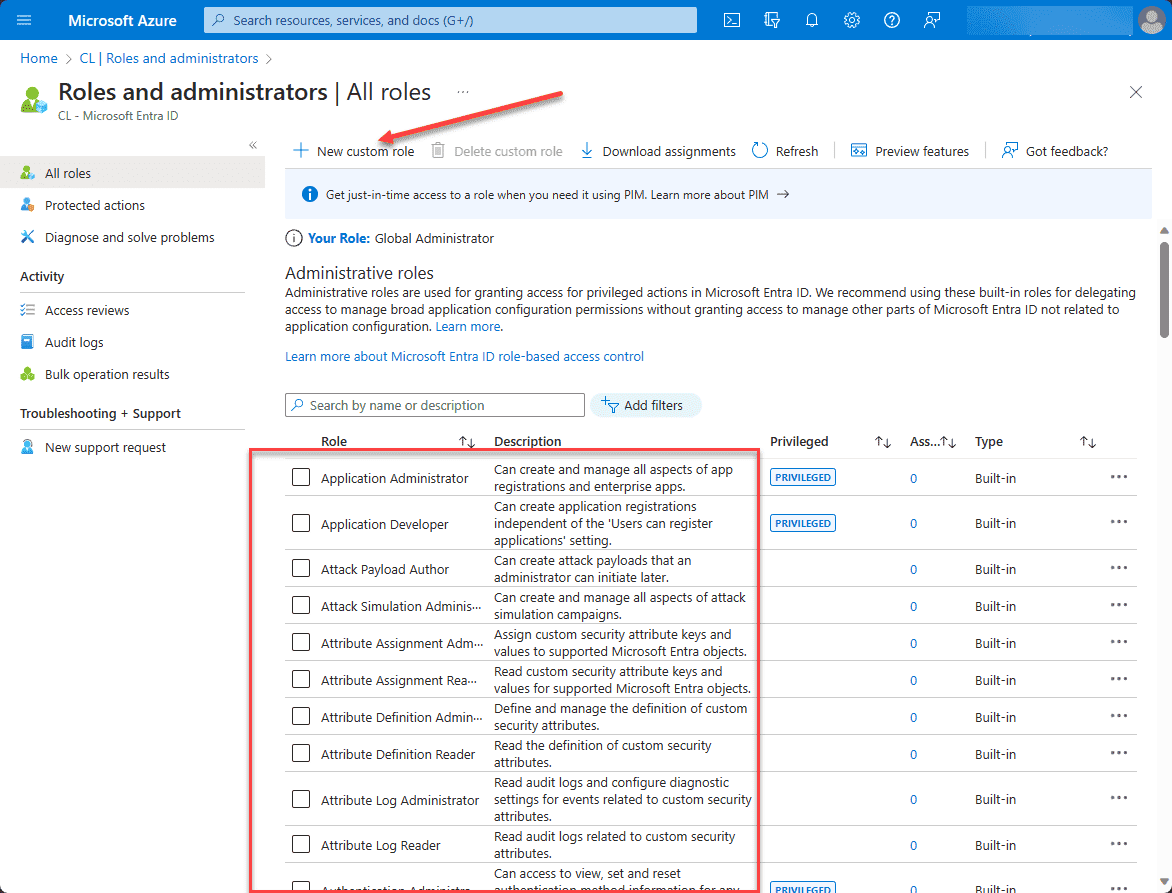
Task: Click the PRIVILEGED badge on Application Developer
Action: pyautogui.click(x=803, y=523)
